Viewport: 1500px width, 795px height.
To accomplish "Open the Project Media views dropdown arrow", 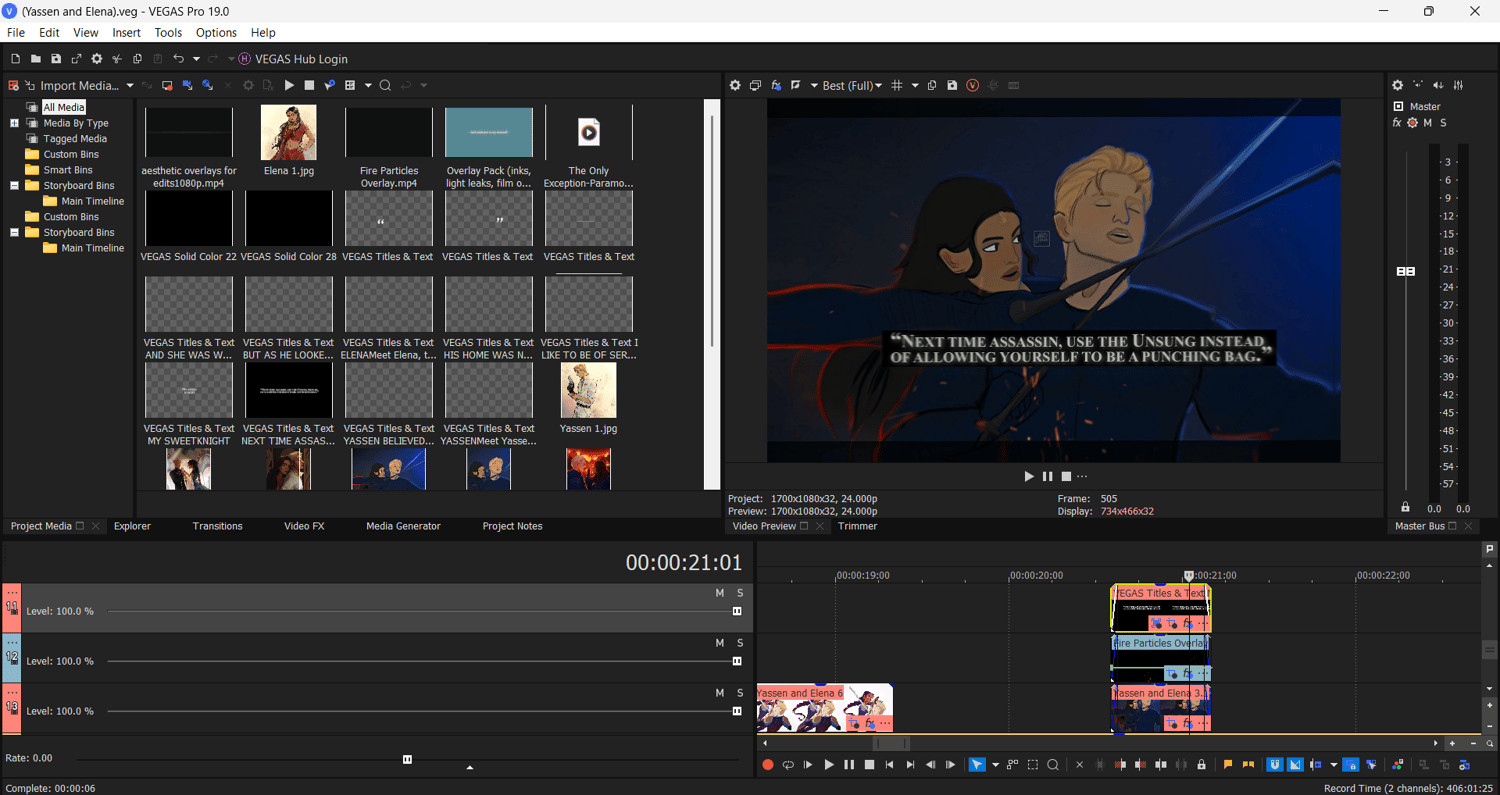I will pos(368,86).
